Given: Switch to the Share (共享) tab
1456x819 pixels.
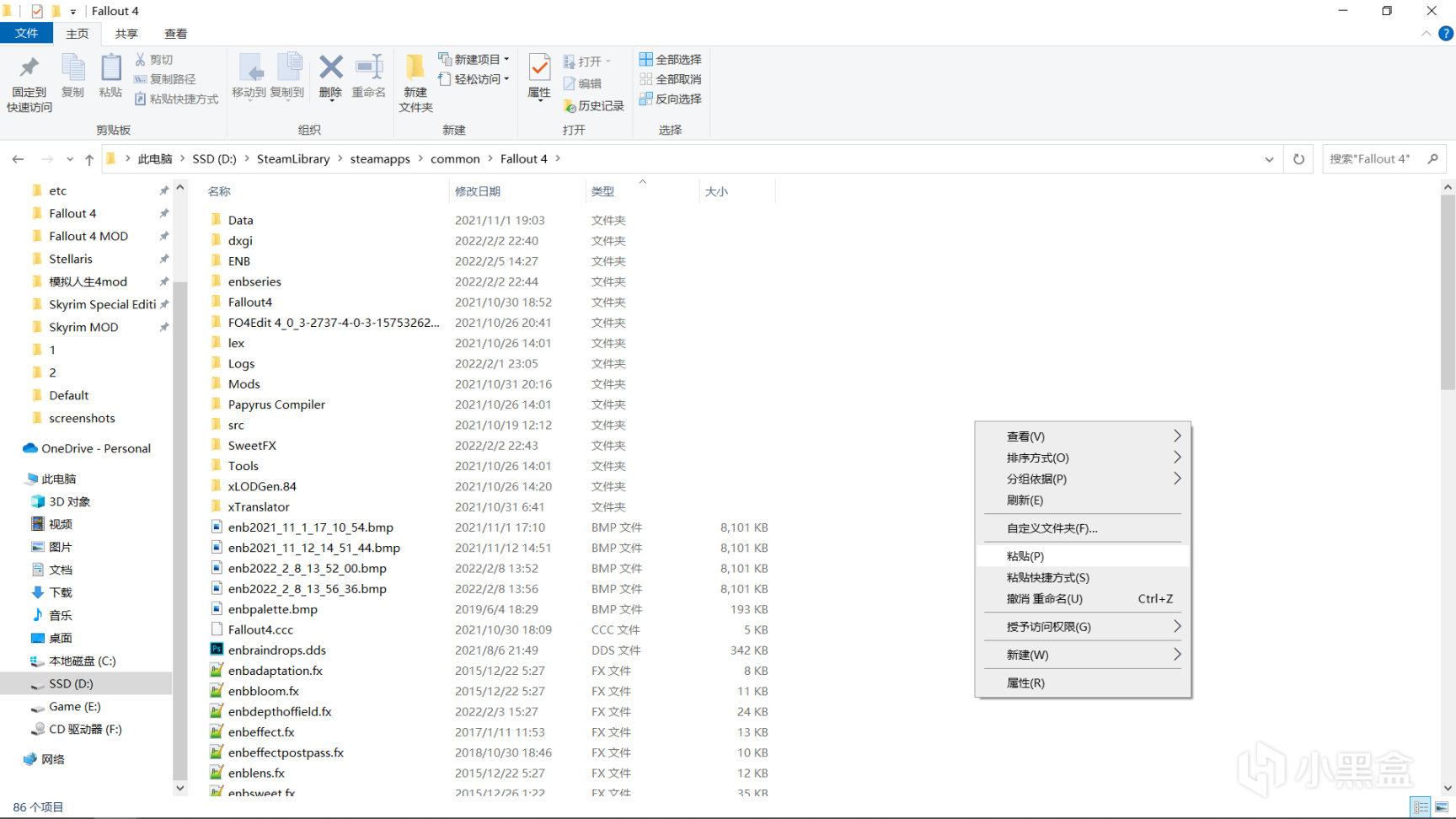Looking at the screenshot, I should tap(126, 34).
